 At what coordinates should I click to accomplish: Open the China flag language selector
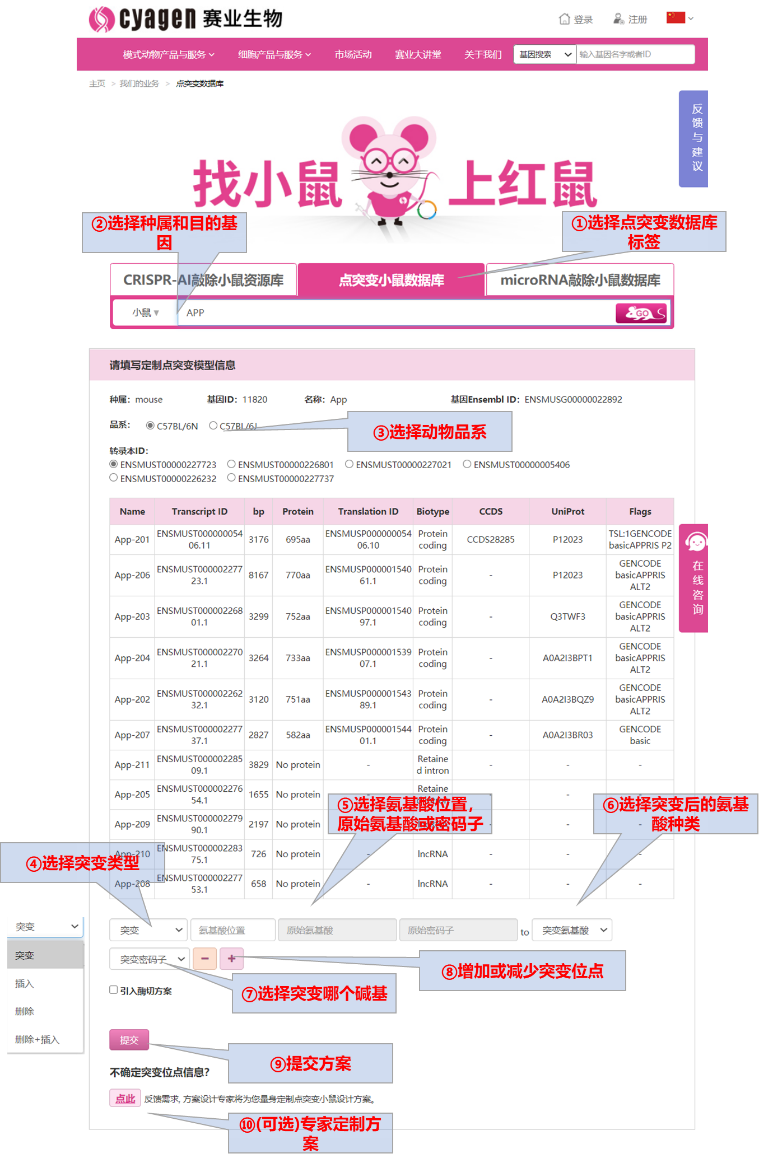tap(679, 18)
